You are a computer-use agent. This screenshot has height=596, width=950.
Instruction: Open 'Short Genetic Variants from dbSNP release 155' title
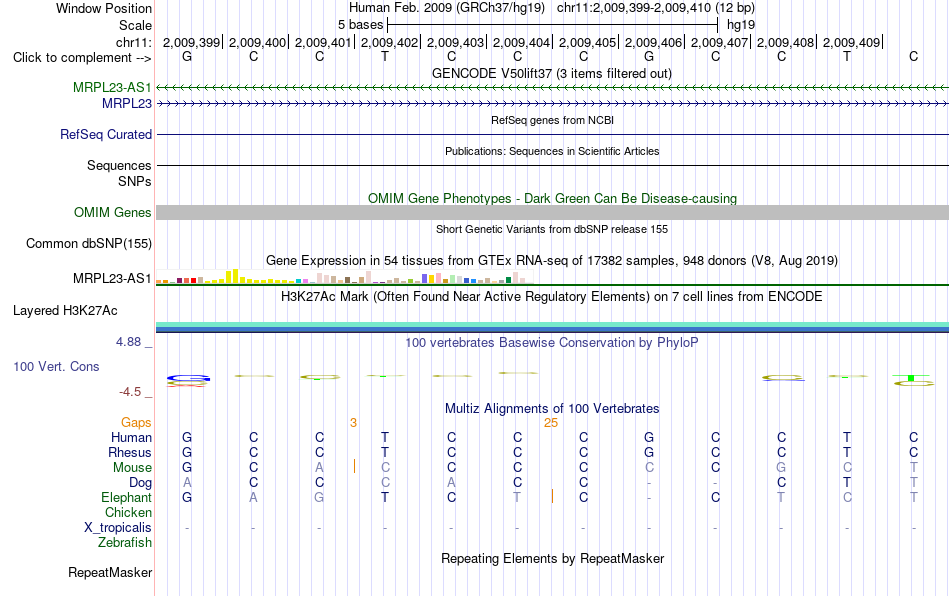click(552, 229)
